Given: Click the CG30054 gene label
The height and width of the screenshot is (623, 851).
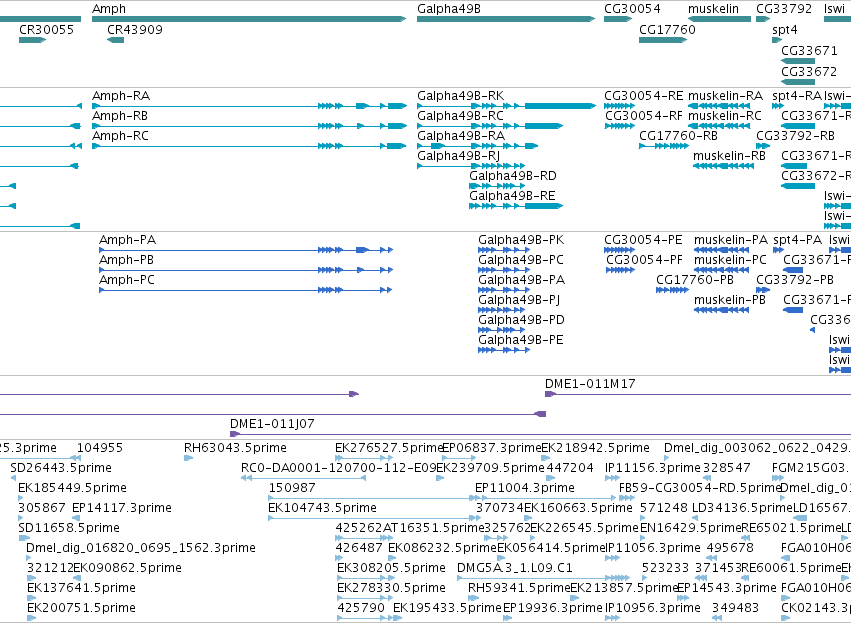Looking at the screenshot, I should tap(632, 9).
